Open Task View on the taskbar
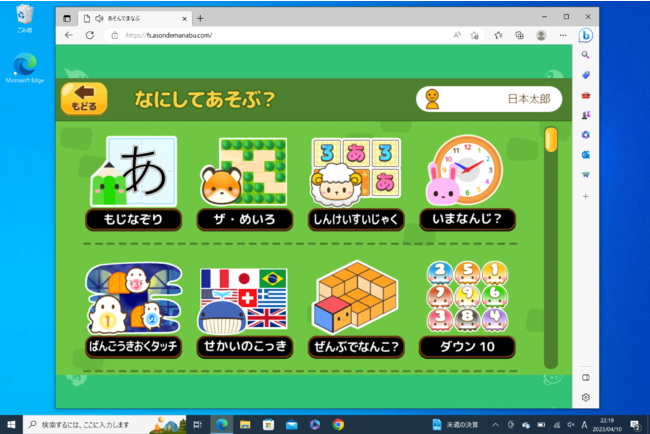The height and width of the screenshot is (434, 650). click(198, 424)
